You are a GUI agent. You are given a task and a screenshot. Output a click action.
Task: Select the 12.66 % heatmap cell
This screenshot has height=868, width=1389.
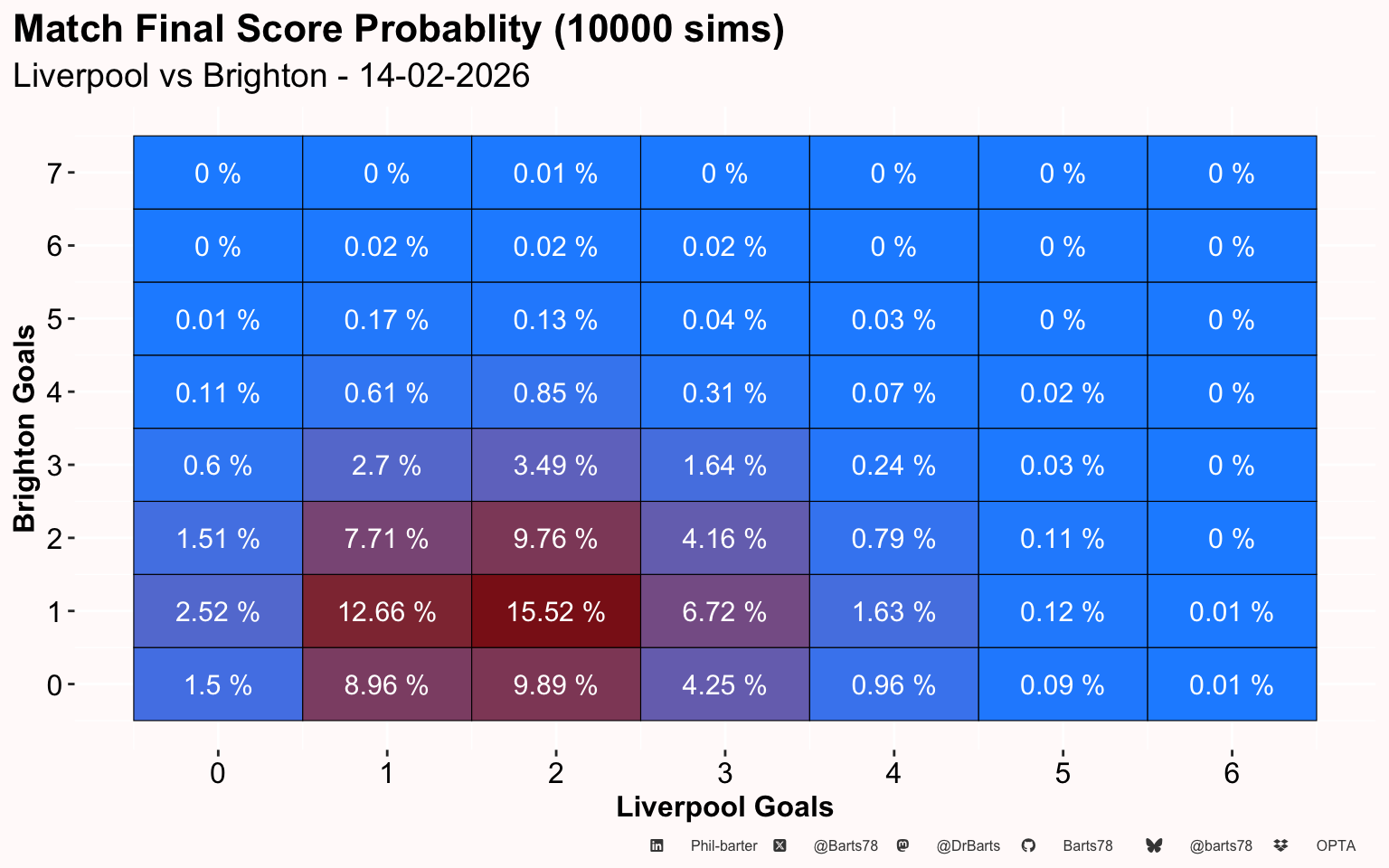pos(387,611)
